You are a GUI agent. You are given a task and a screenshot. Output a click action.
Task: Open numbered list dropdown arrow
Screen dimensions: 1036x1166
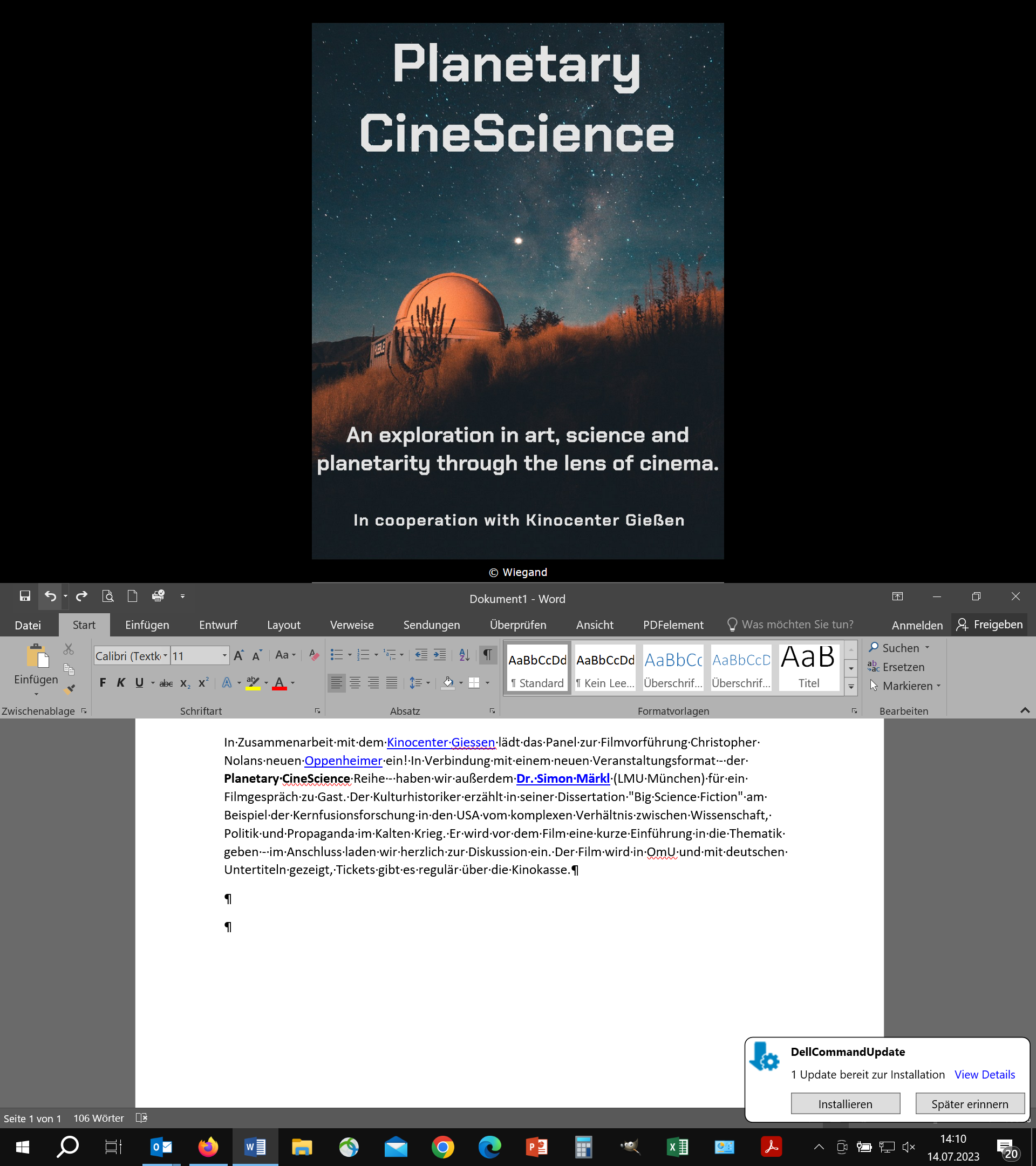pos(376,655)
